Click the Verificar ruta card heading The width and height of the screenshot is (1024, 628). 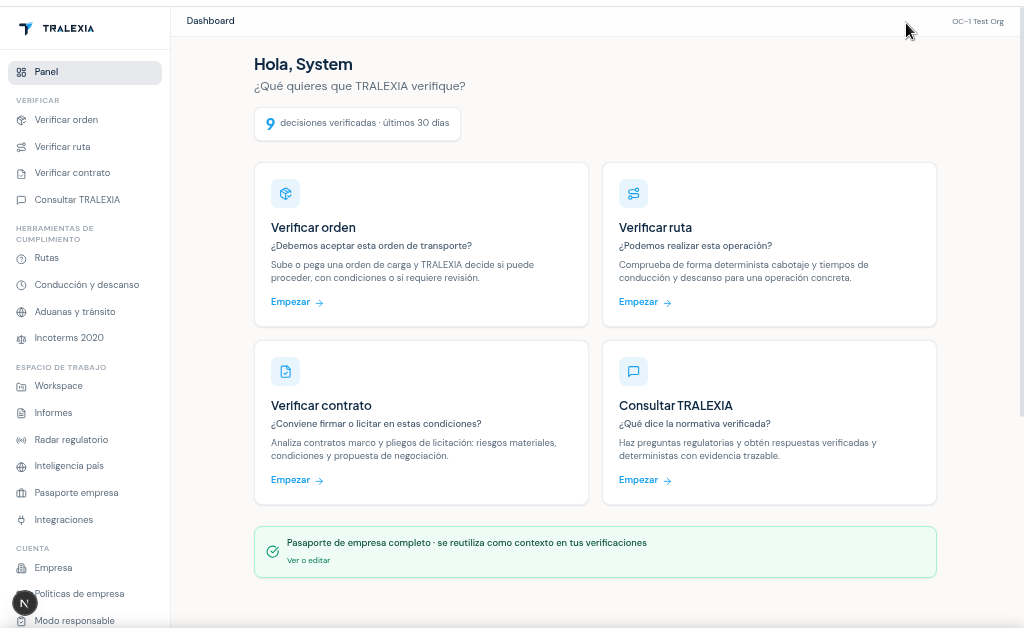[x=656, y=228]
